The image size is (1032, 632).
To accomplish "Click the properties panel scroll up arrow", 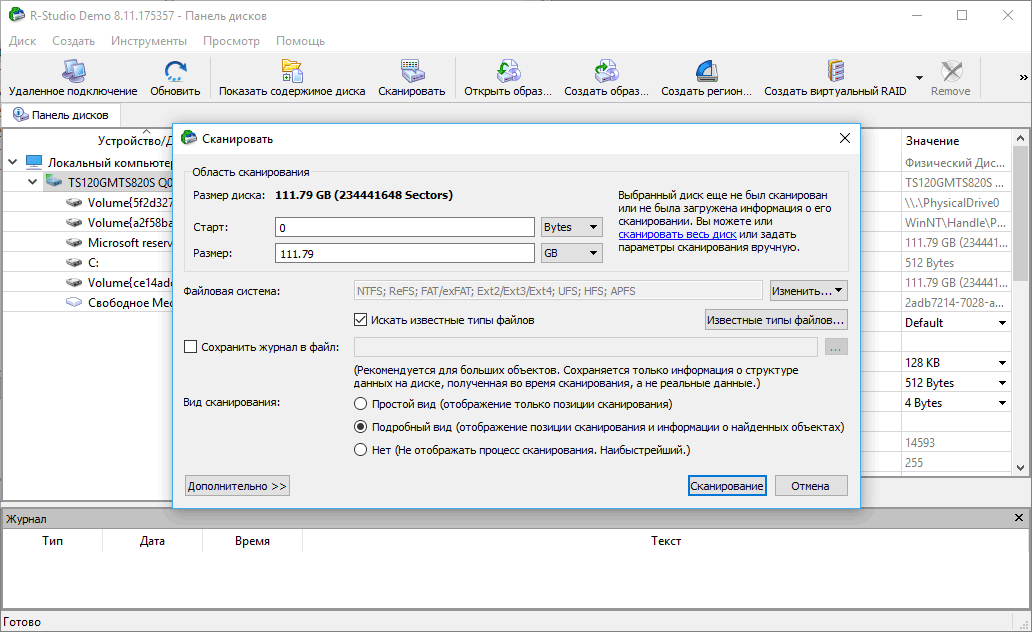I will coord(1020,138).
